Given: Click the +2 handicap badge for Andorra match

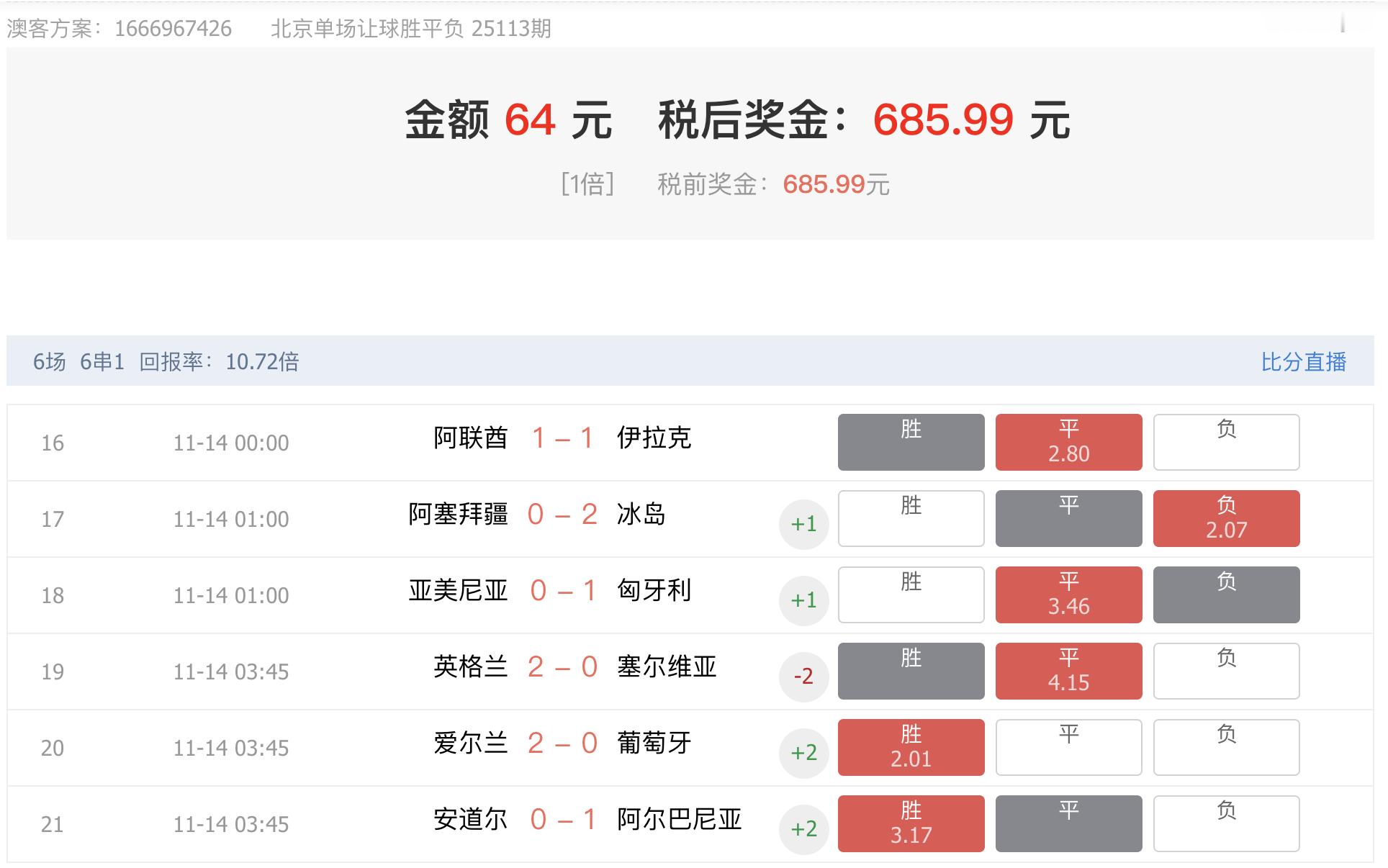Looking at the screenshot, I should pos(804,828).
